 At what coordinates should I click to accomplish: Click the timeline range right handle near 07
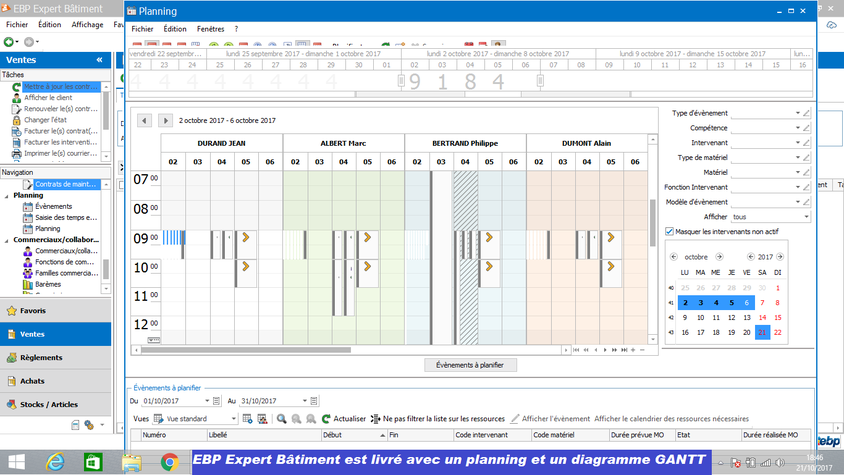[x=540, y=81]
